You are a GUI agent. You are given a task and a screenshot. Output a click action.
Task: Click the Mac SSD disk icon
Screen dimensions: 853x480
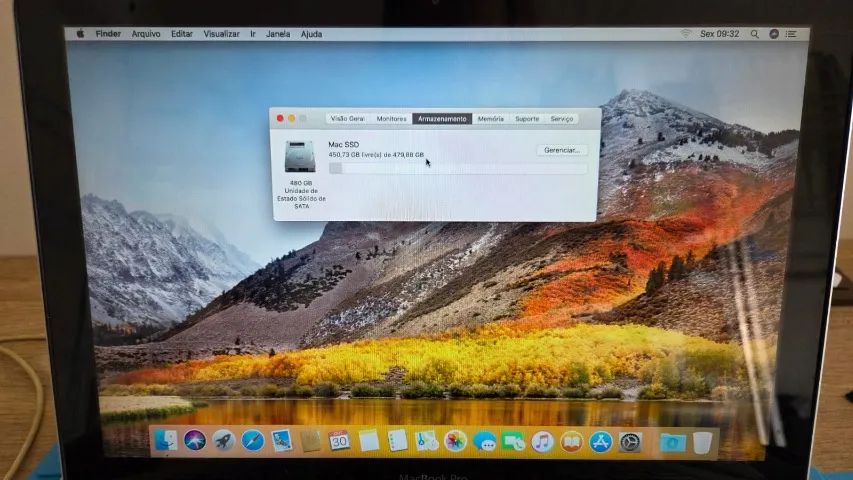(300, 157)
